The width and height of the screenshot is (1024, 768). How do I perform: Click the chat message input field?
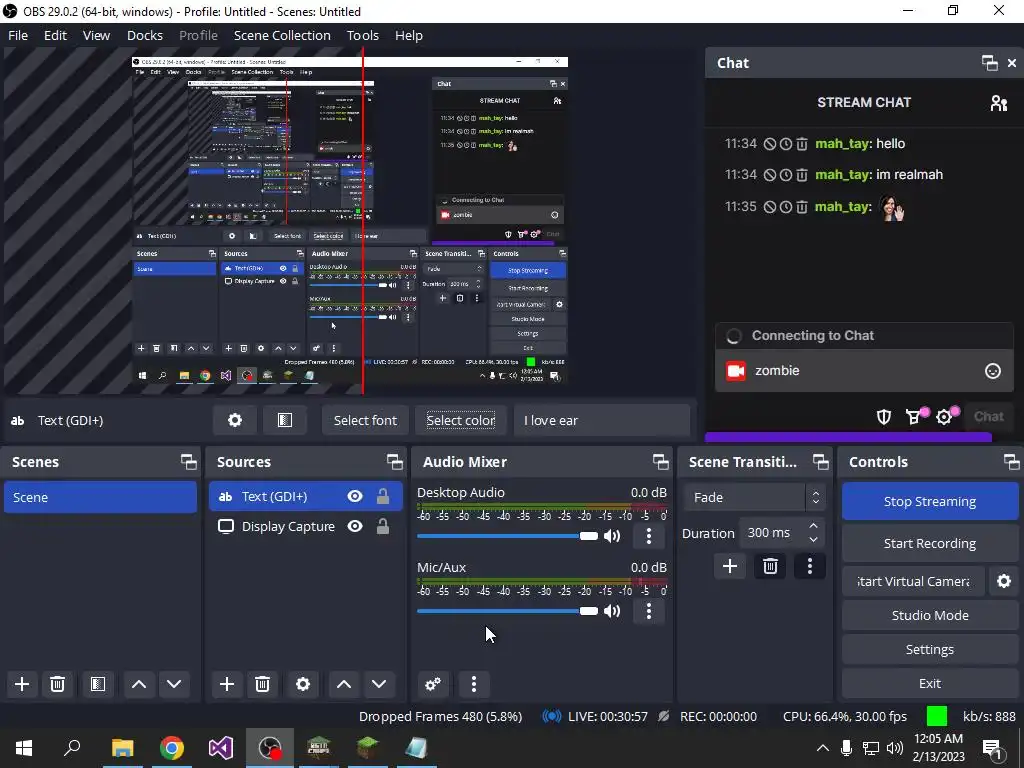point(863,371)
